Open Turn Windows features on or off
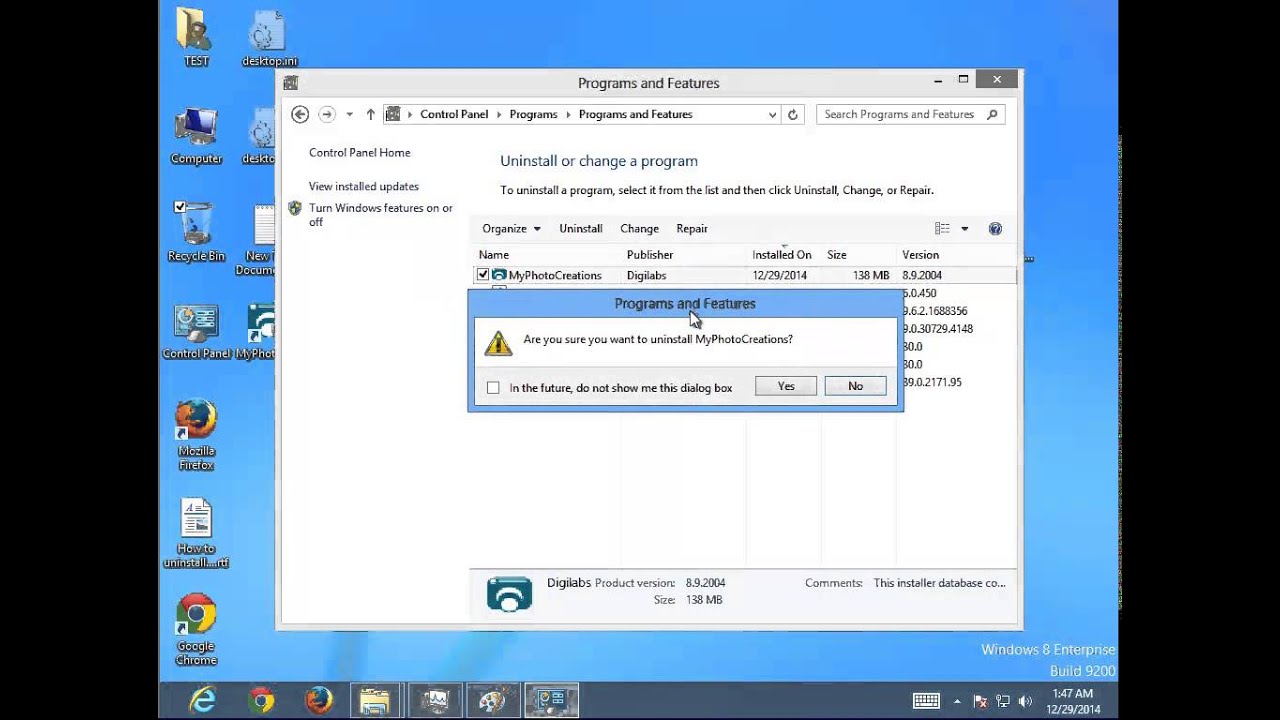 380,215
